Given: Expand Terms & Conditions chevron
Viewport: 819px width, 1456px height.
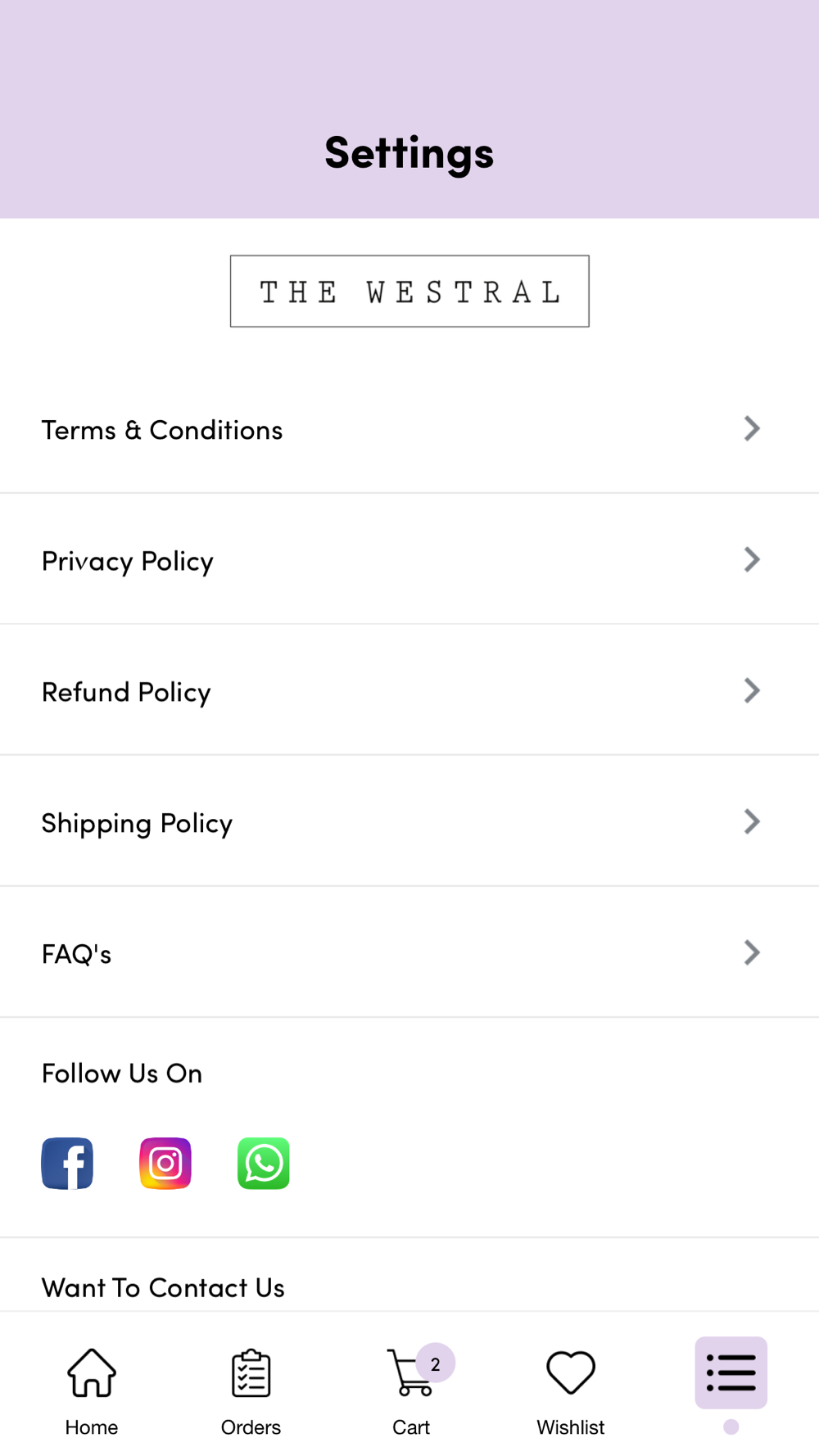Looking at the screenshot, I should [752, 428].
